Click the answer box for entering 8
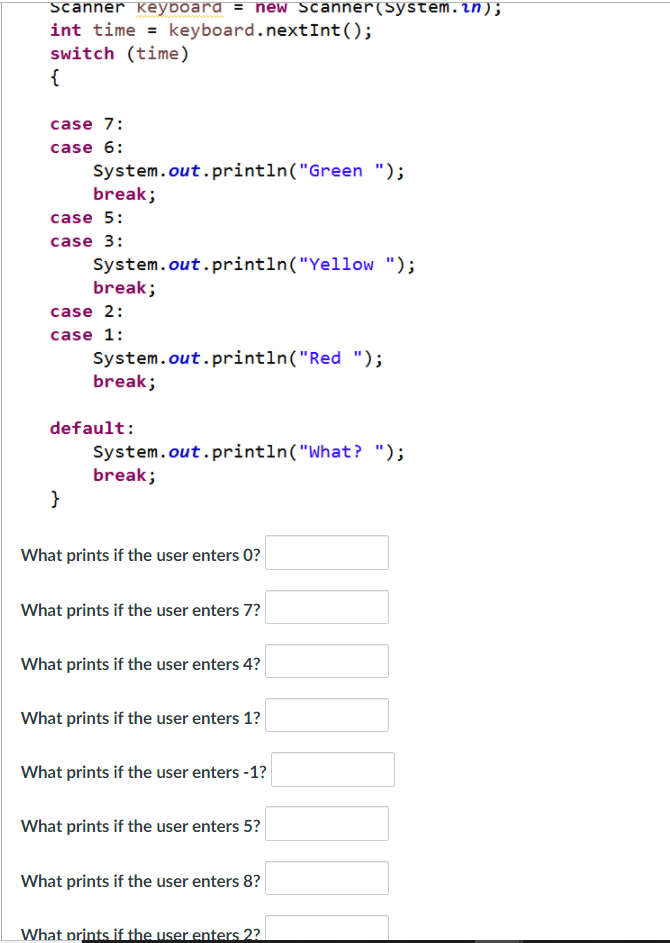 pyautogui.click(x=326, y=877)
